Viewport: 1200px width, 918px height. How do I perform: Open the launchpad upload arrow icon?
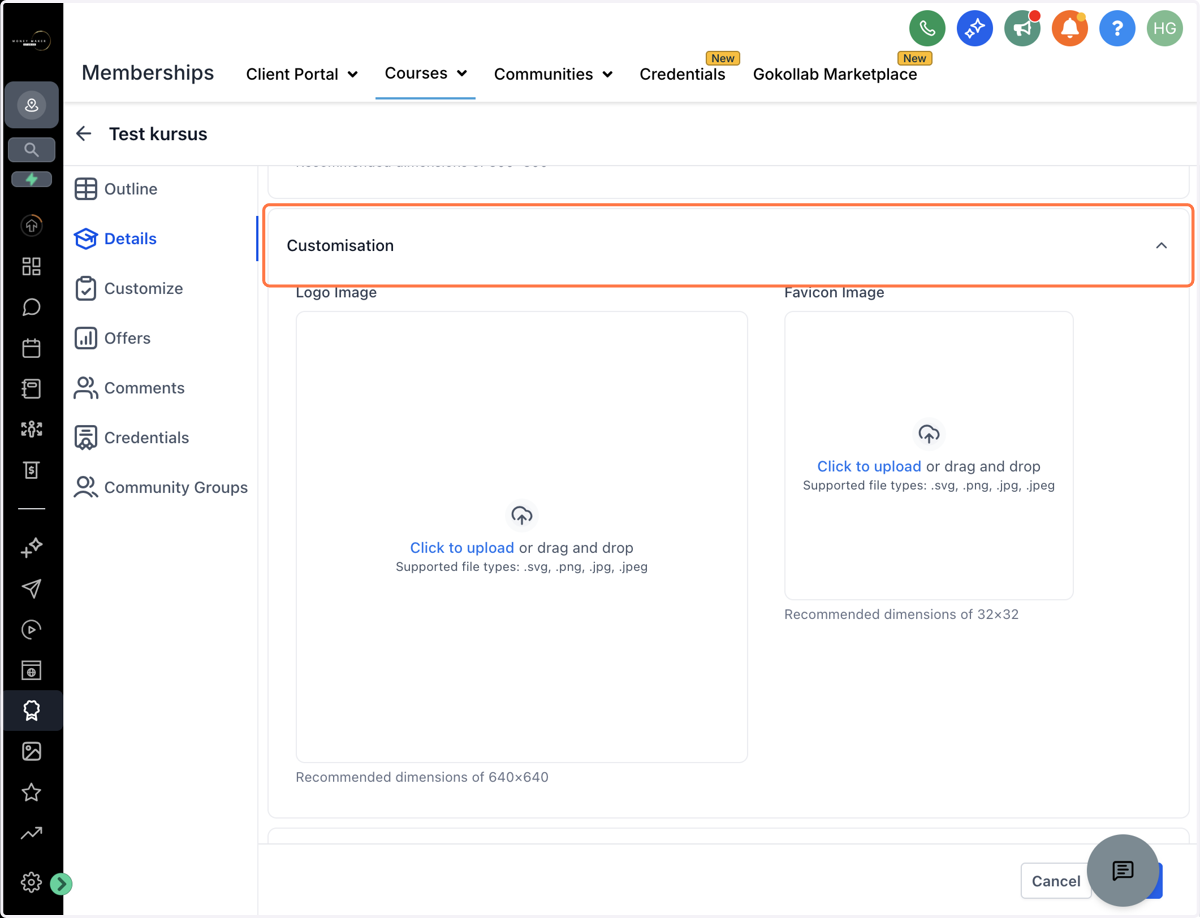[x=31, y=226]
